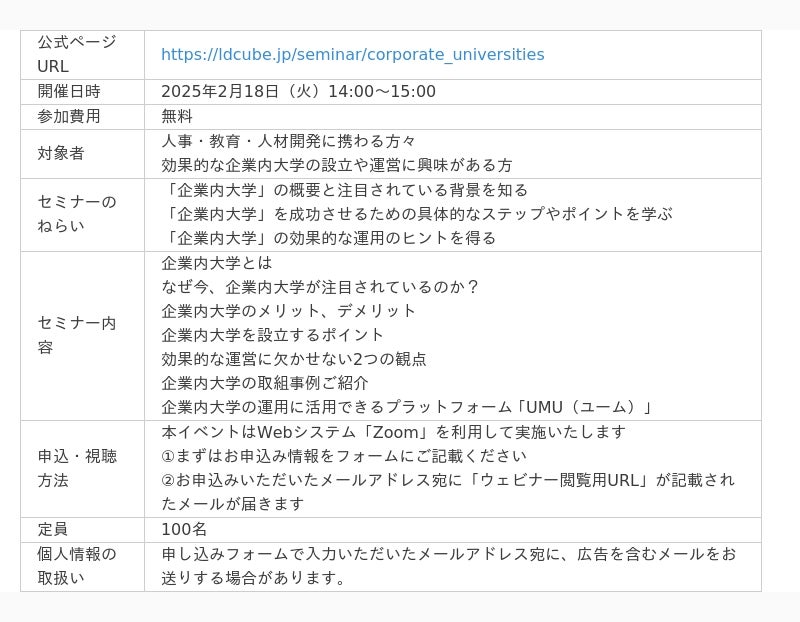Click the 定員 row label
This screenshot has width=800, height=622.
53,529
